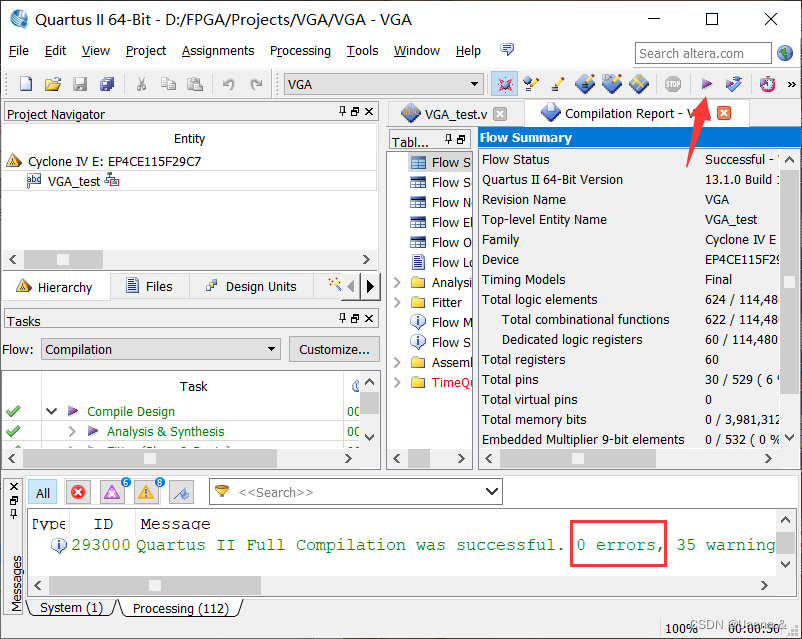Expand toolbar overflow chevron

pyautogui.click(x=791, y=84)
